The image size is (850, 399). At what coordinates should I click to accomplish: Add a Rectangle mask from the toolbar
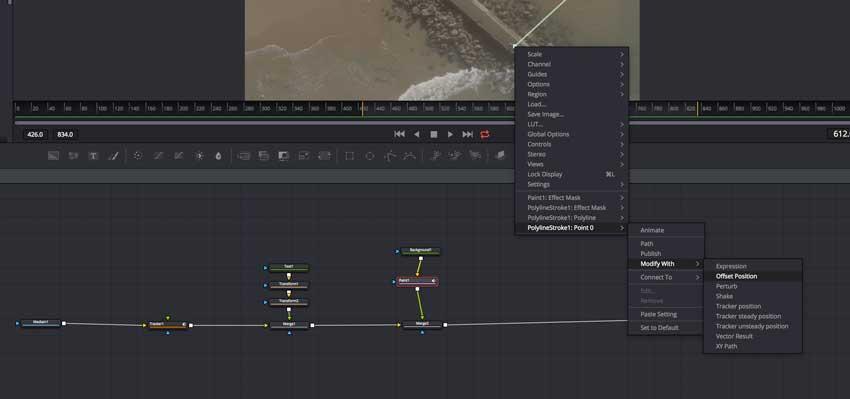click(x=350, y=156)
